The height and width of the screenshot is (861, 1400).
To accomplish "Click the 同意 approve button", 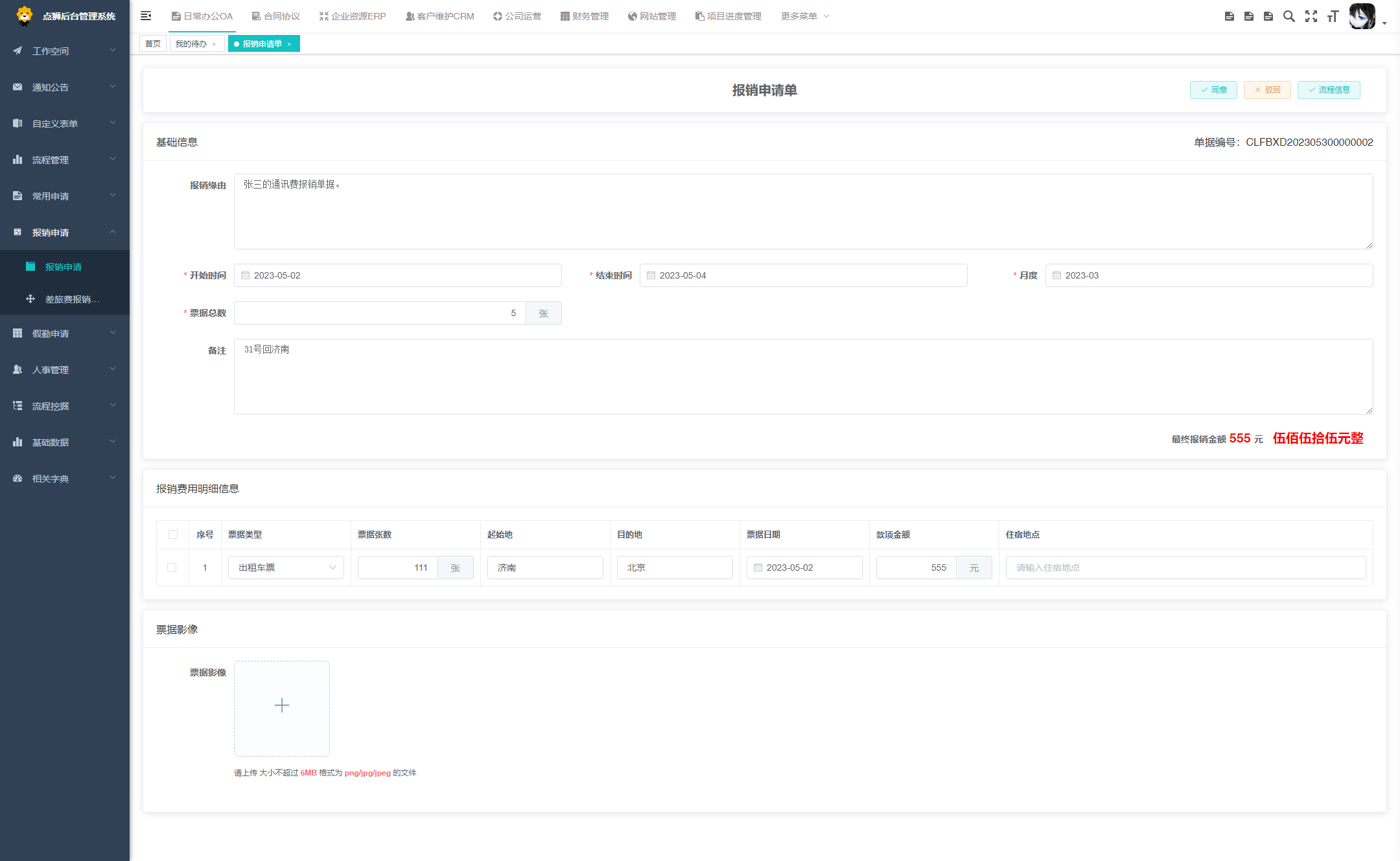I will click(x=1213, y=90).
